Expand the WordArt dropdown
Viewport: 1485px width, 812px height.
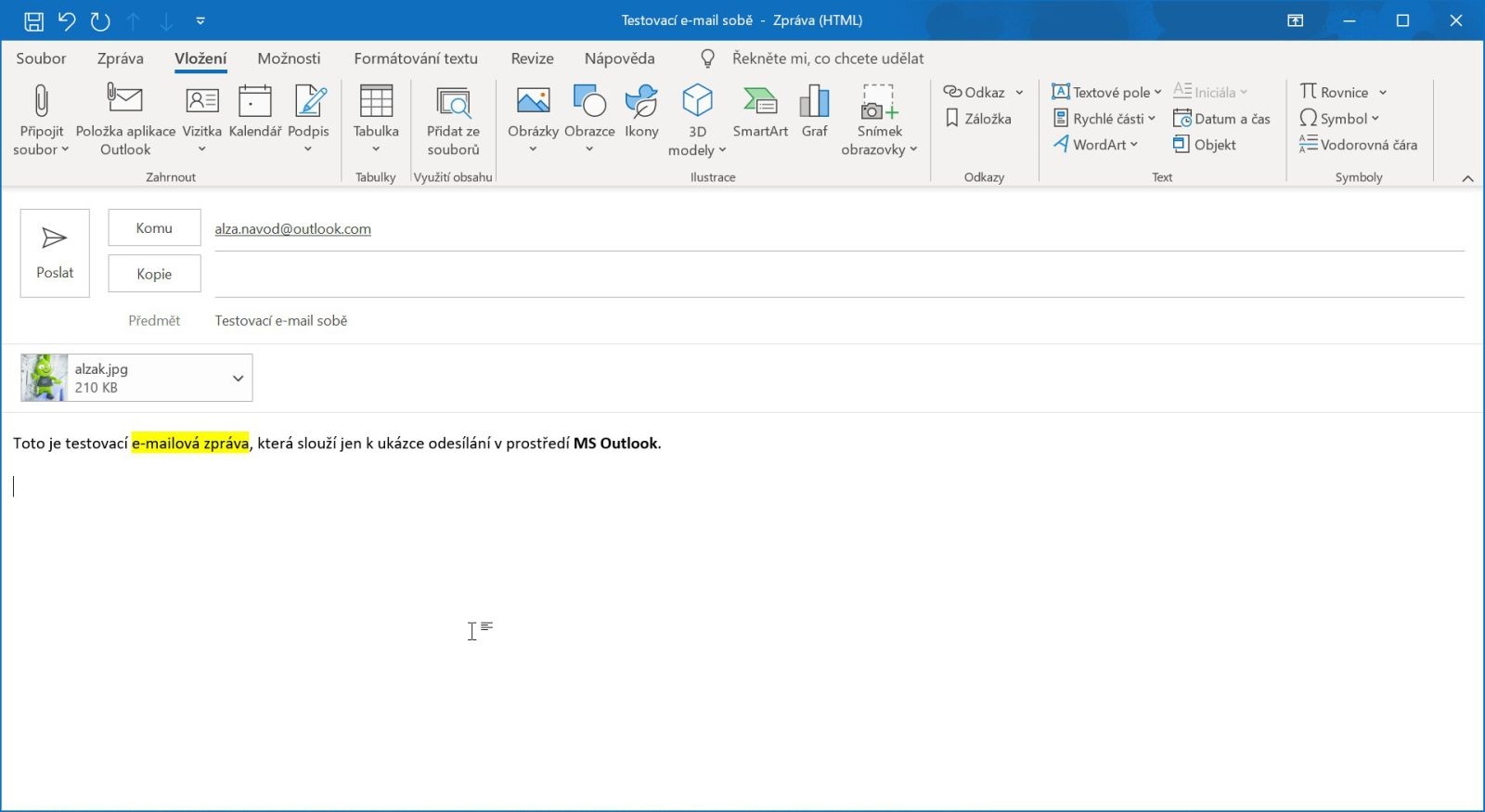point(1133,145)
